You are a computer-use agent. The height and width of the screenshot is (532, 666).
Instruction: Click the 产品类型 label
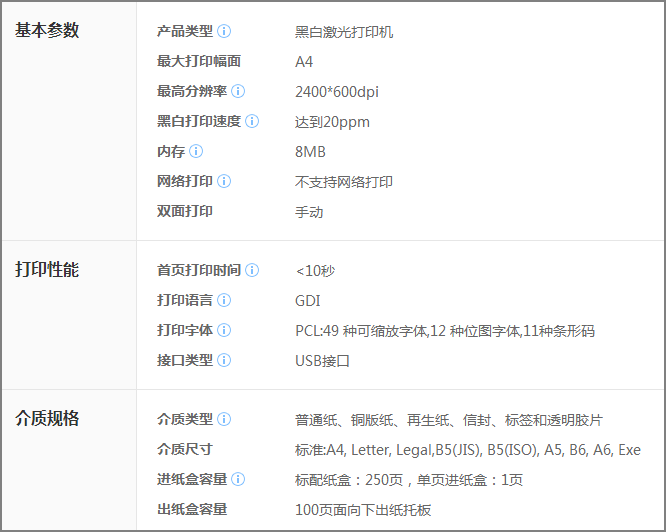coord(185,31)
